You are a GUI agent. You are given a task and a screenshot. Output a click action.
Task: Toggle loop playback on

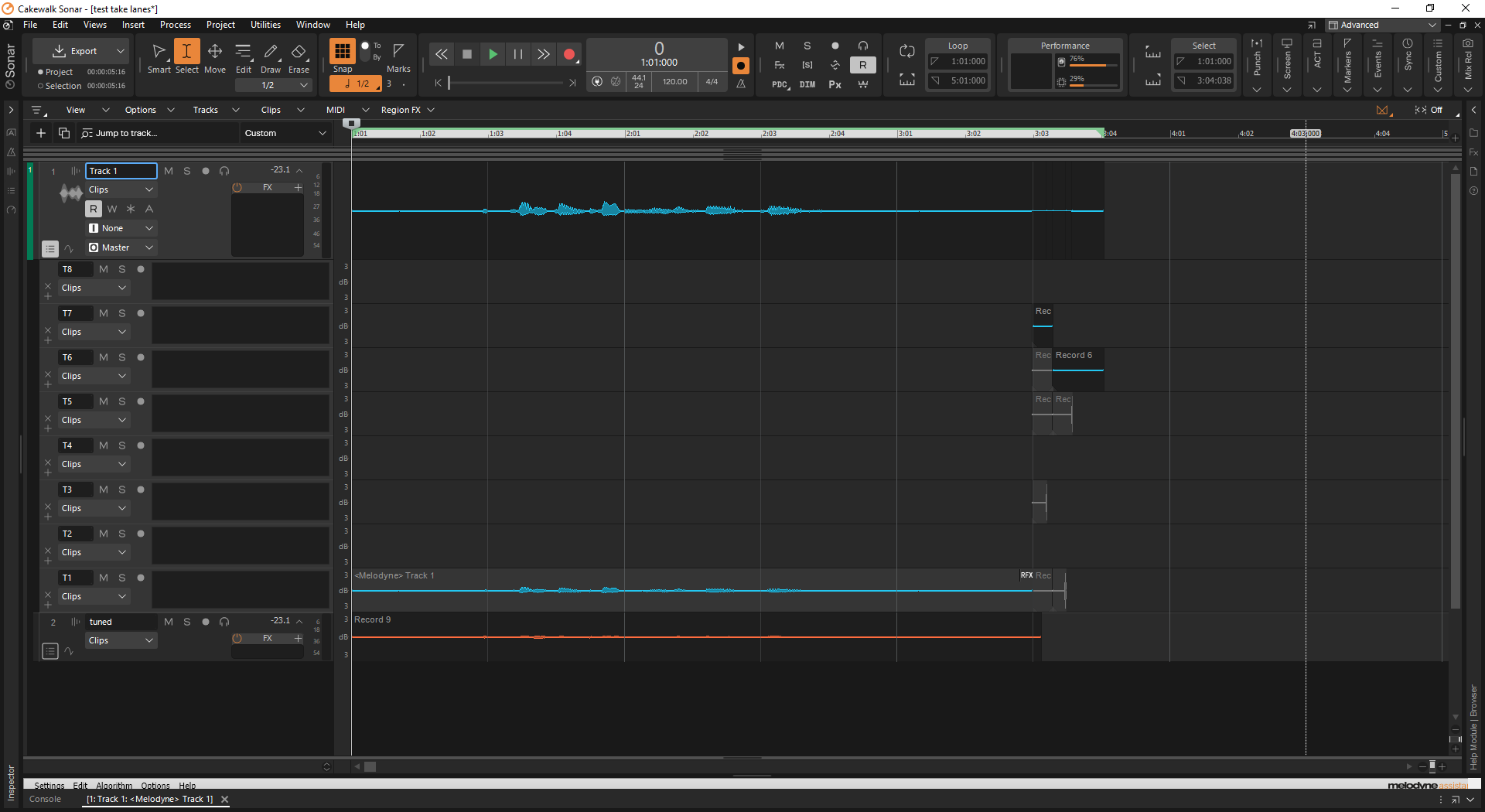(x=907, y=51)
